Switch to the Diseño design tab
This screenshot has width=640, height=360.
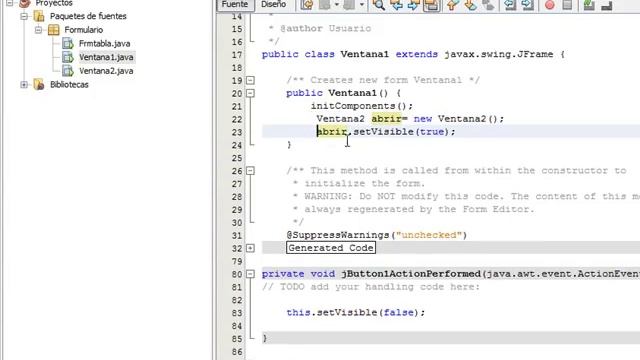tap(273, 4)
